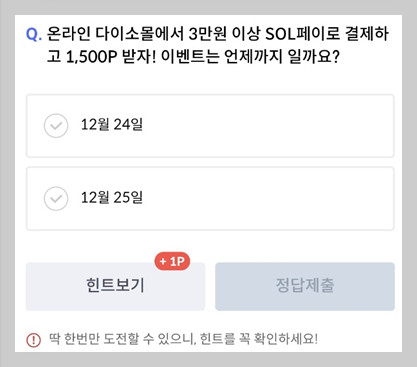Tick the check circle beside 12월 25일
Image resolution: width=417 pixels, height=367 pixels.
pyautogui.click(x=56, y=199)
